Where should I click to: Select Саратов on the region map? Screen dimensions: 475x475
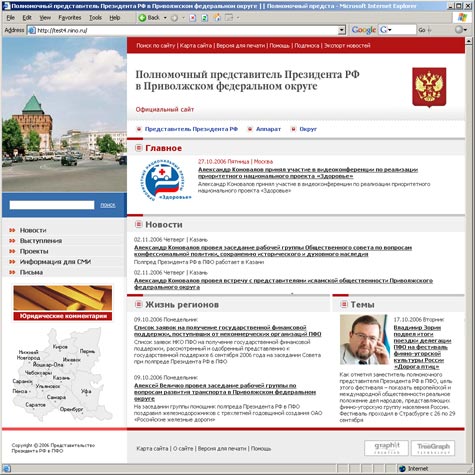click(x=35, y=404)
